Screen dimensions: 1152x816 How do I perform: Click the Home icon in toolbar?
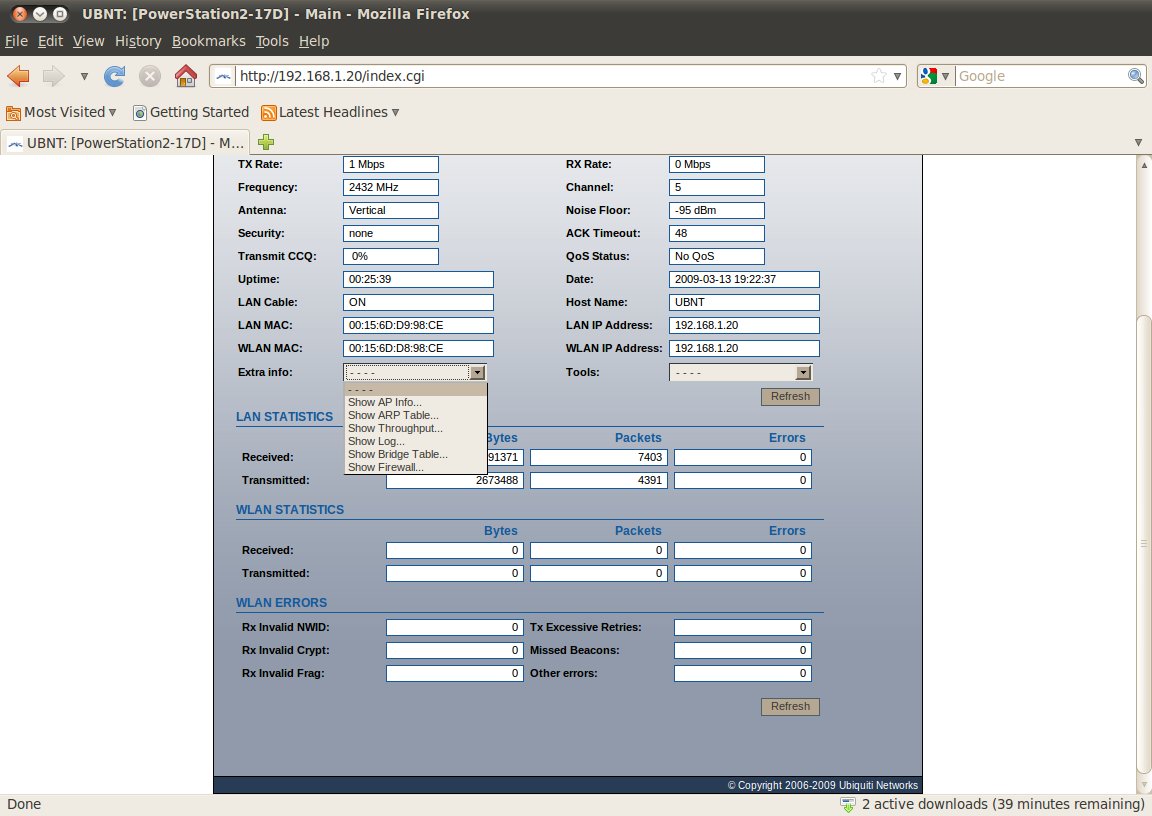point(185,76)
